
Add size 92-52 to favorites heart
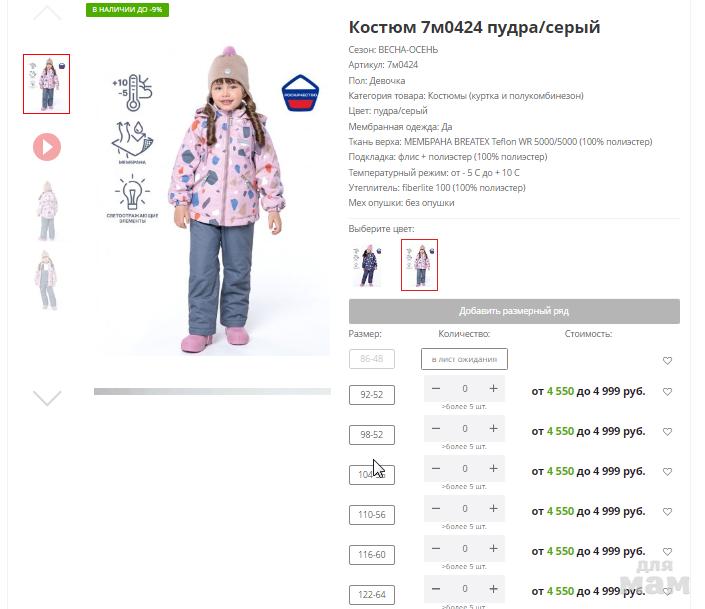[x=667, y=392]
